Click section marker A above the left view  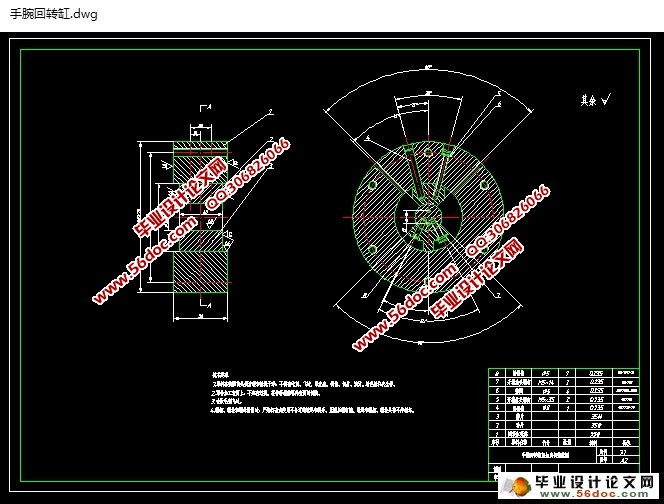205,107
